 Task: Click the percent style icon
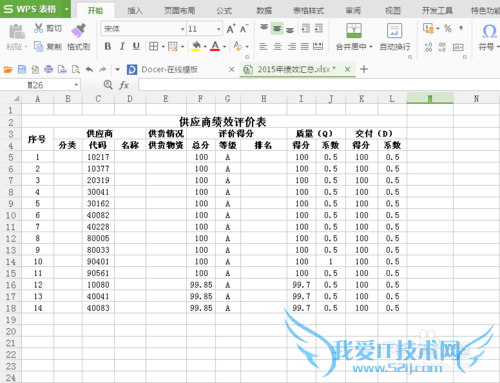(x=448, y=29)
